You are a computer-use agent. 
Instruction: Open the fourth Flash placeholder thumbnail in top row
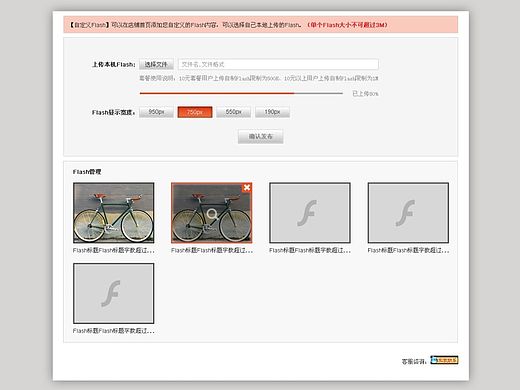point(408,213)
